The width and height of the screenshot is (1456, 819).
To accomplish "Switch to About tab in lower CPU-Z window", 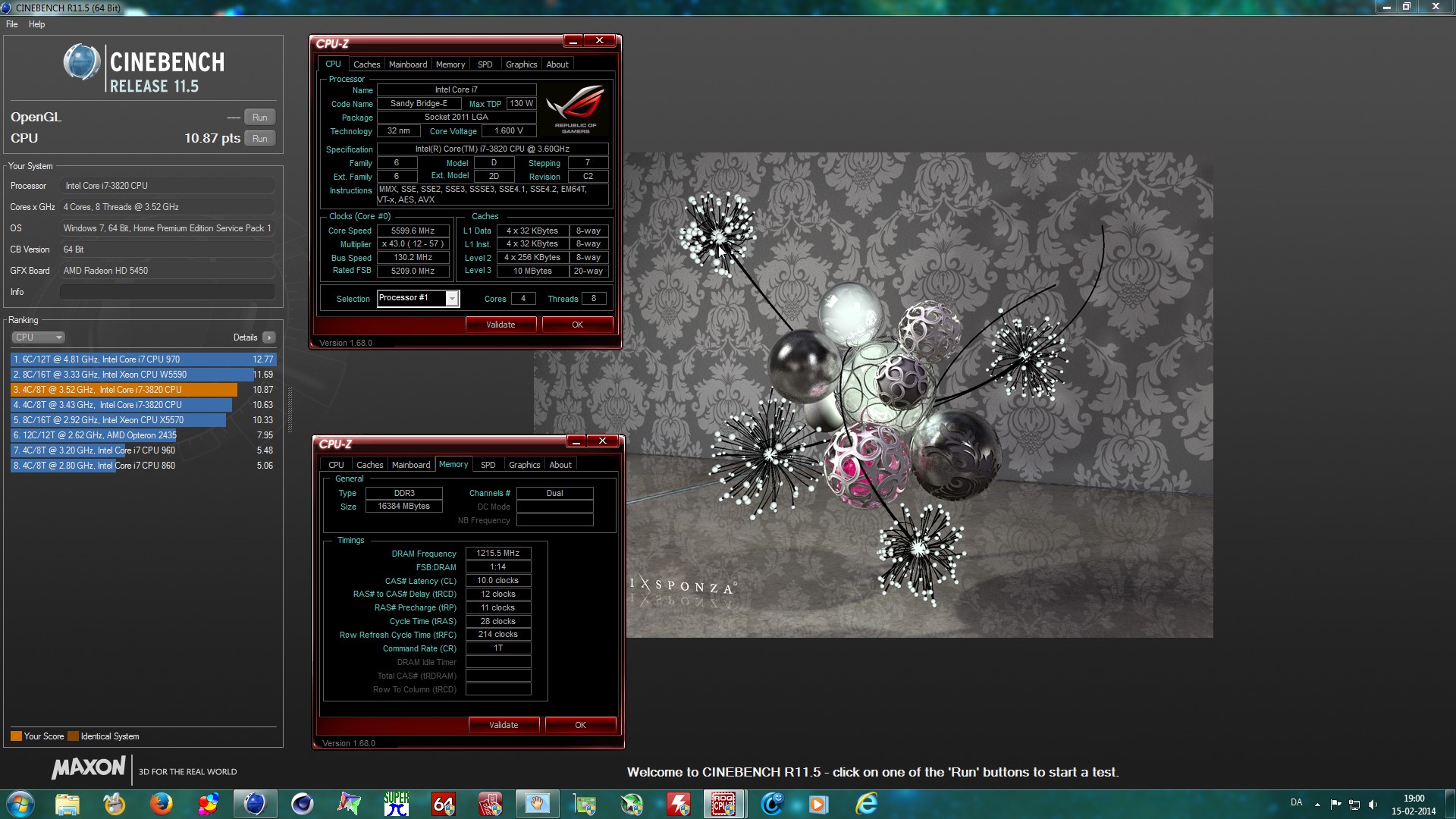I will (x=560, y=465).
